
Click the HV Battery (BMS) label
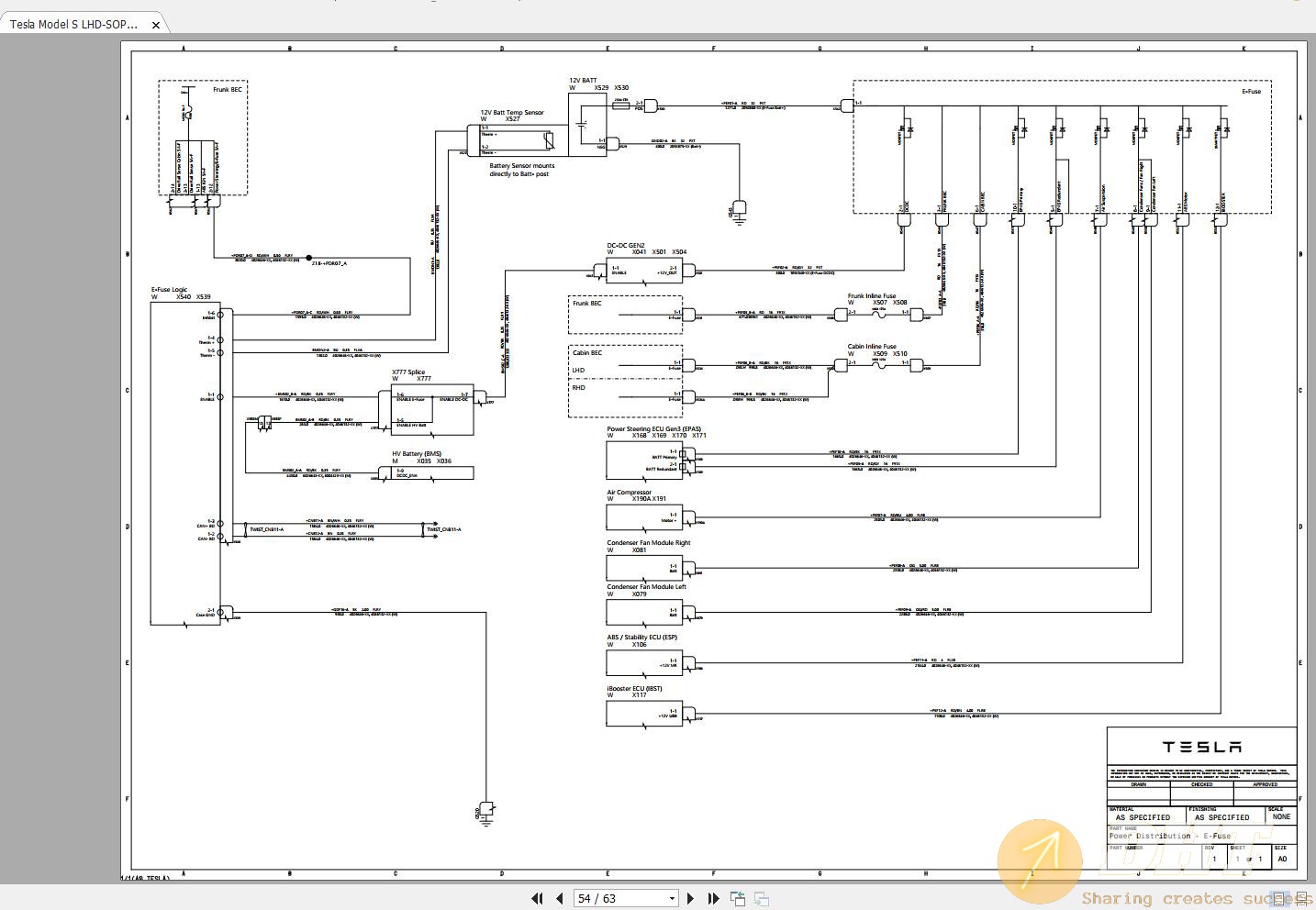click(x=417, y=454)
